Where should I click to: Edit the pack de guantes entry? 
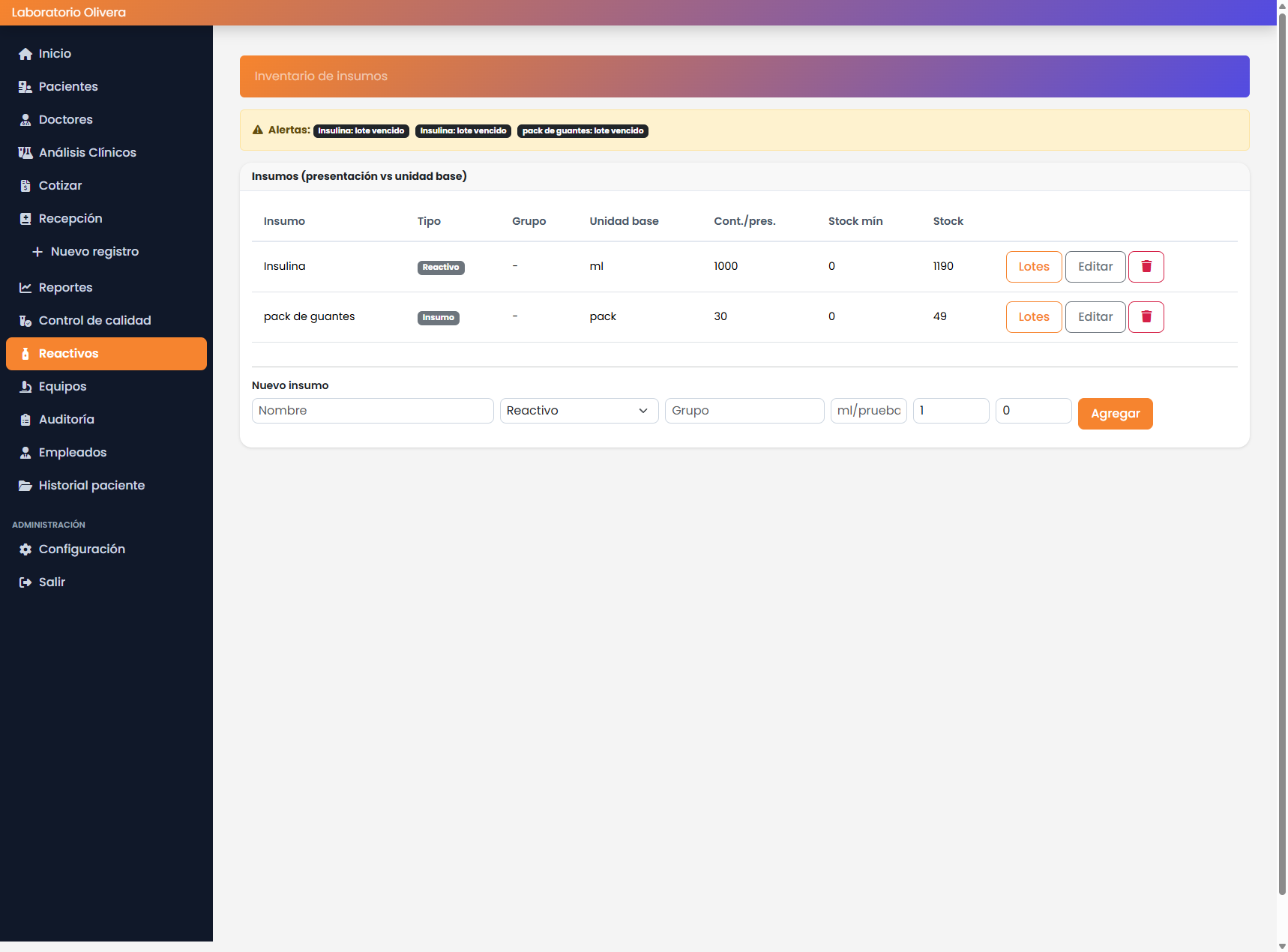(1095, 317)
